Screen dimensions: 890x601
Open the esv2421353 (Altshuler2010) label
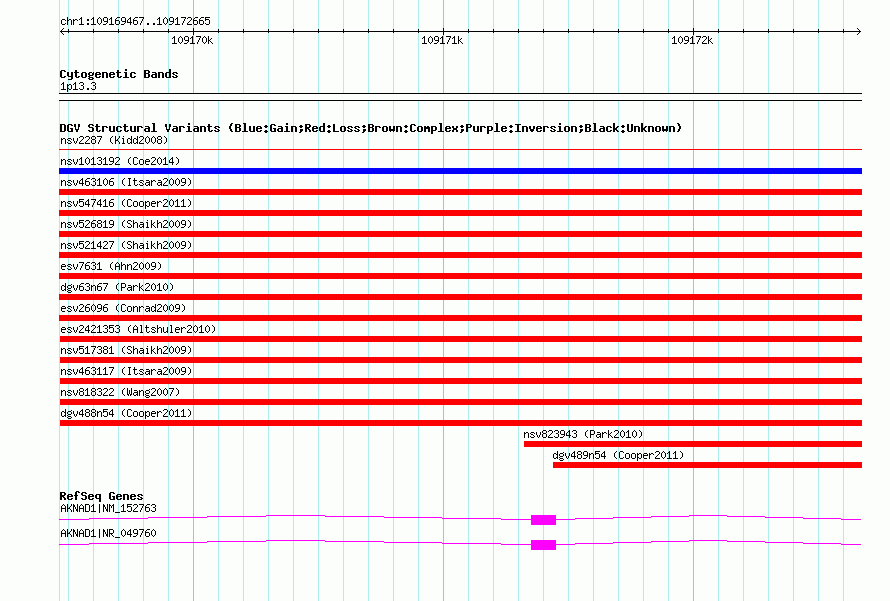click(138, 329)
